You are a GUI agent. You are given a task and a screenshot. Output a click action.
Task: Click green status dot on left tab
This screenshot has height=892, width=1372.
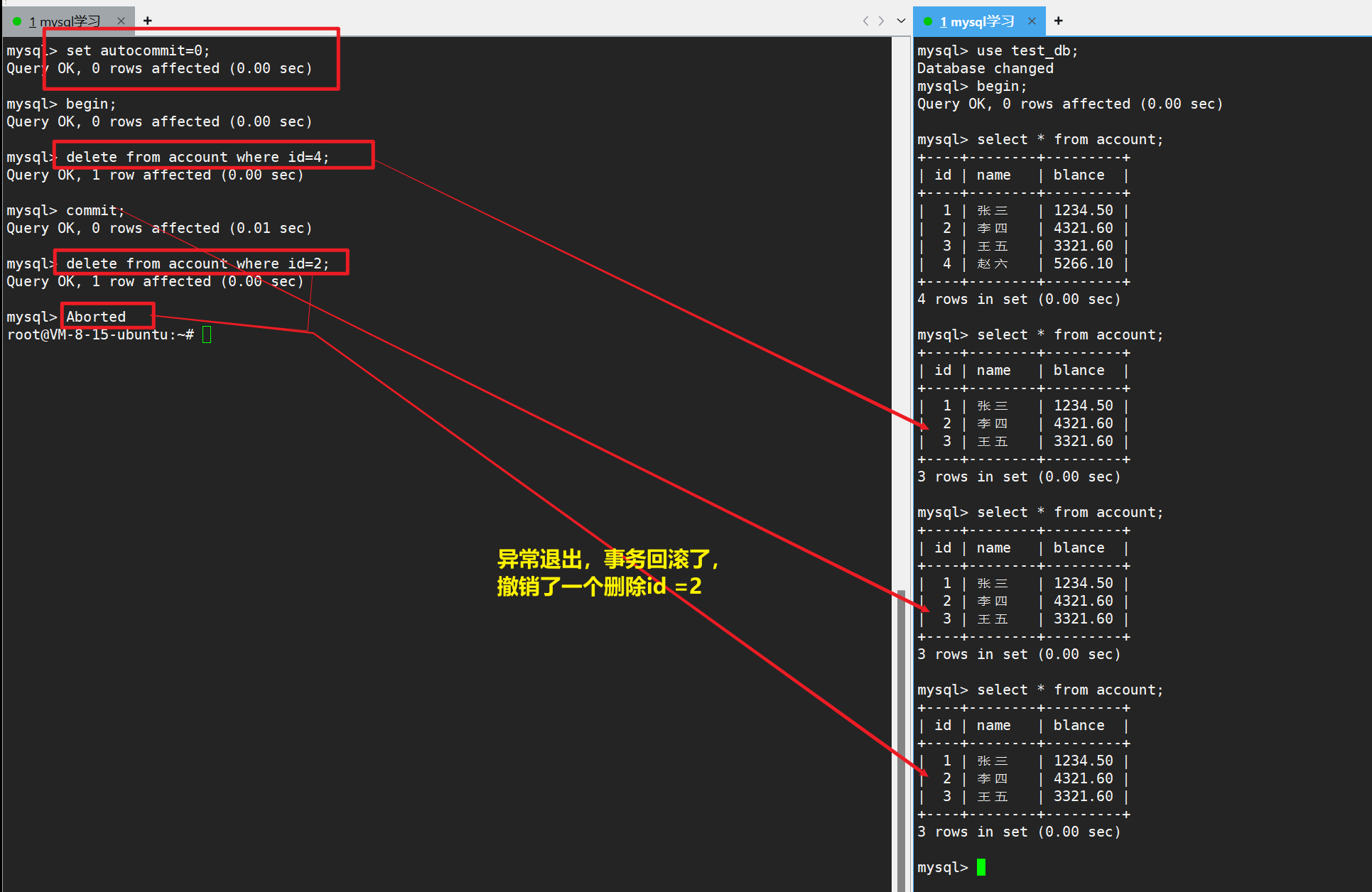point(17,21)
